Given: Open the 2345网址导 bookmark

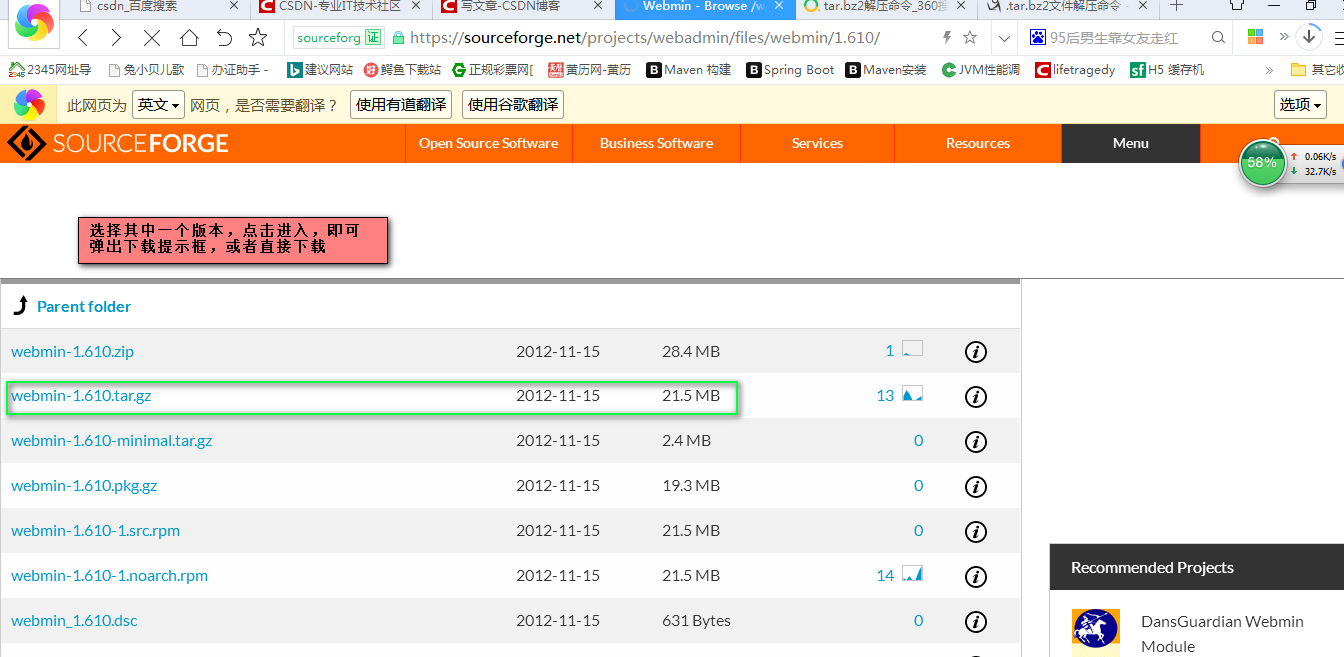Looking at the screenshot, I should [x=50, y=70].
